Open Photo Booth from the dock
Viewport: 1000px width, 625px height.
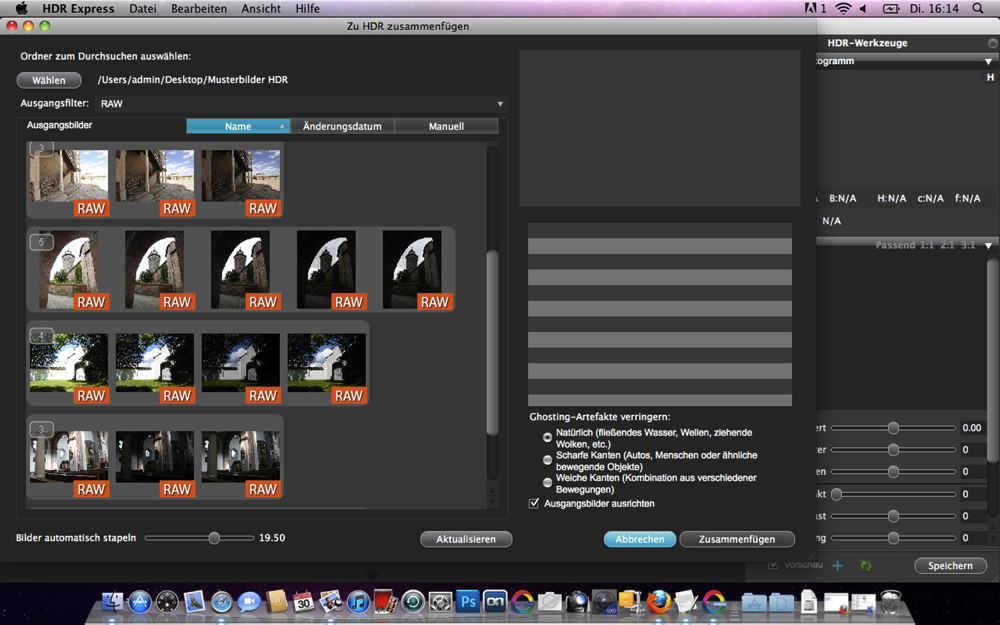click(x=386, y=601)
